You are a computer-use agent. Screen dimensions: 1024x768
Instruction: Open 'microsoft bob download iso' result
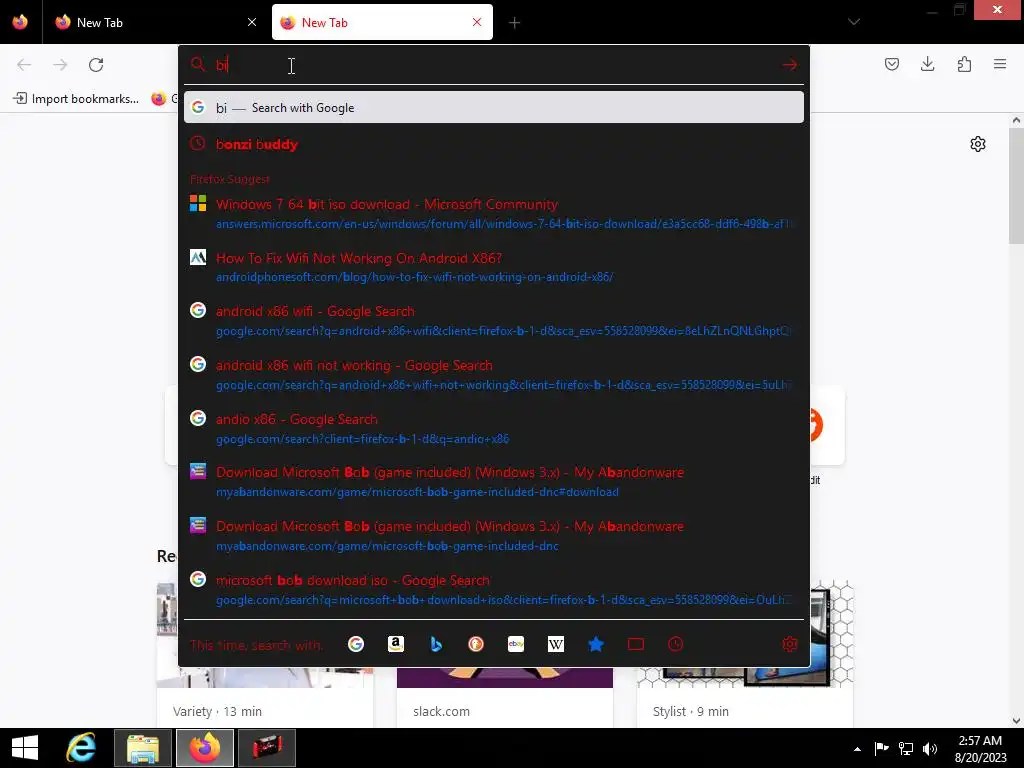(x=494, y=590)
